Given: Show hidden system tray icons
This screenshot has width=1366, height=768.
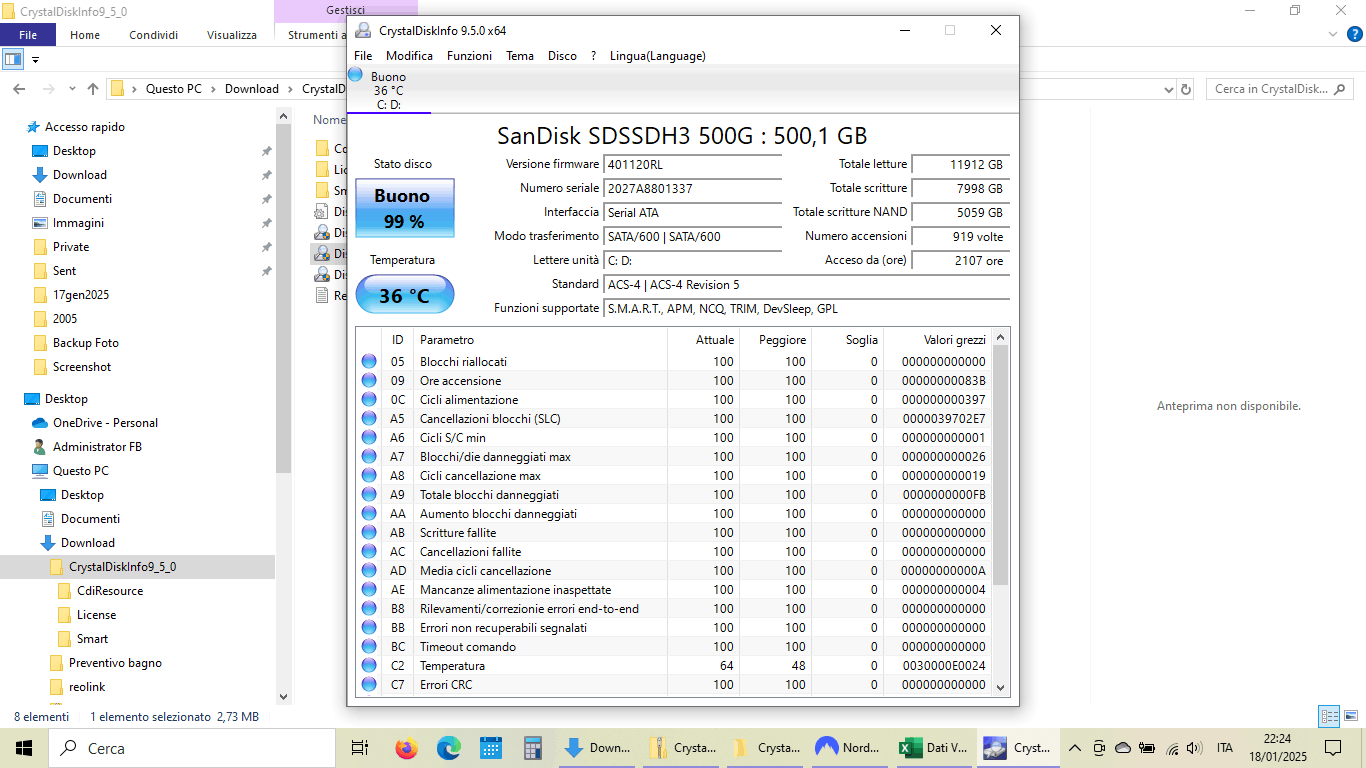Looking at the screenshot, I should [1075, 748].
